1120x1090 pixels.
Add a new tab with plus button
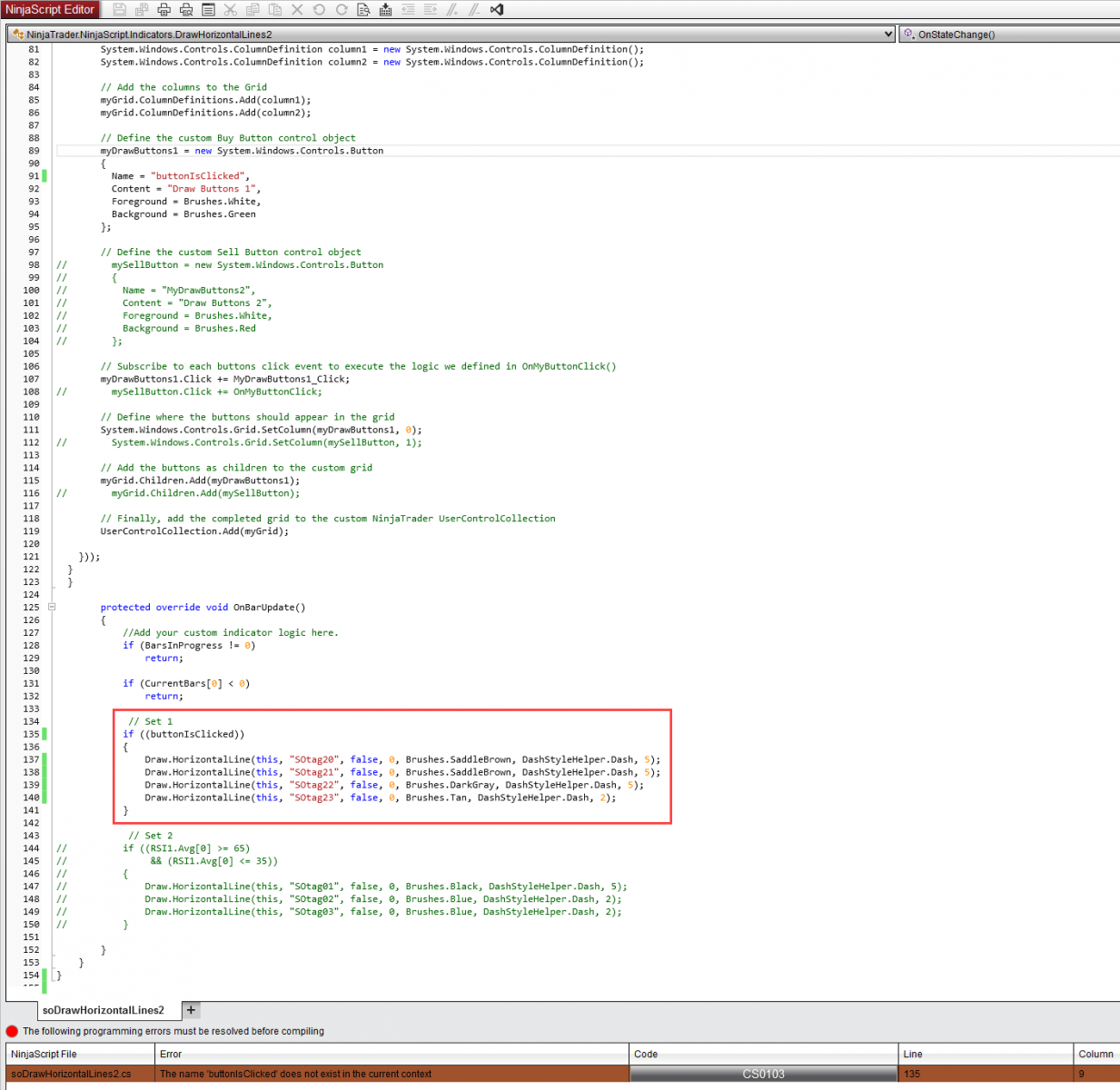(191, 1010)
